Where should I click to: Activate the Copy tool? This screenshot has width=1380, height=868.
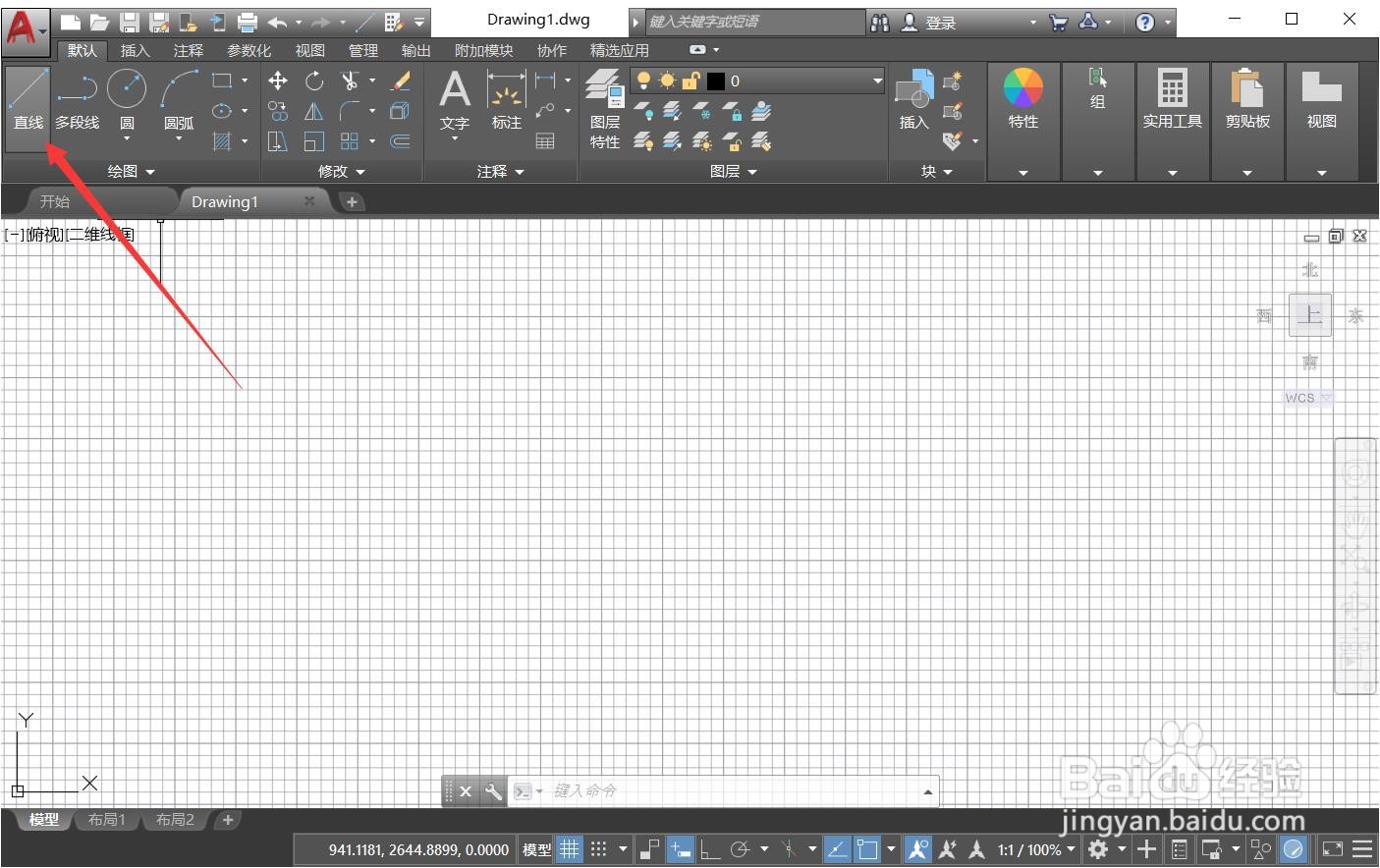(x=278, y=111)
